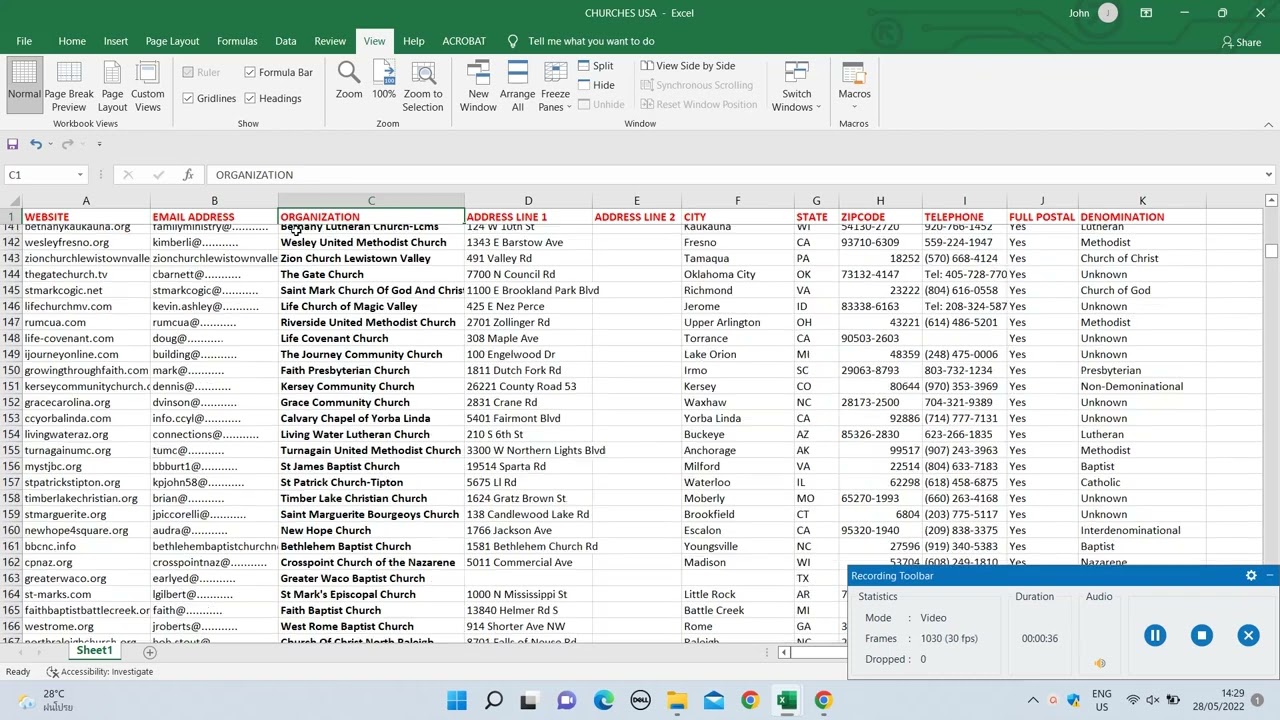The width and height of the screenshot is (1280, 720).
Task: Hide the current window
Action: point(596,85)
